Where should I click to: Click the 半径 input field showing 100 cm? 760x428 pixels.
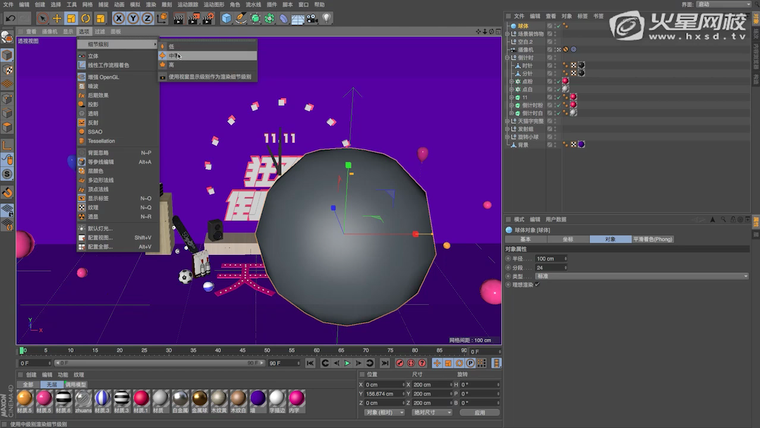[550, 258]
